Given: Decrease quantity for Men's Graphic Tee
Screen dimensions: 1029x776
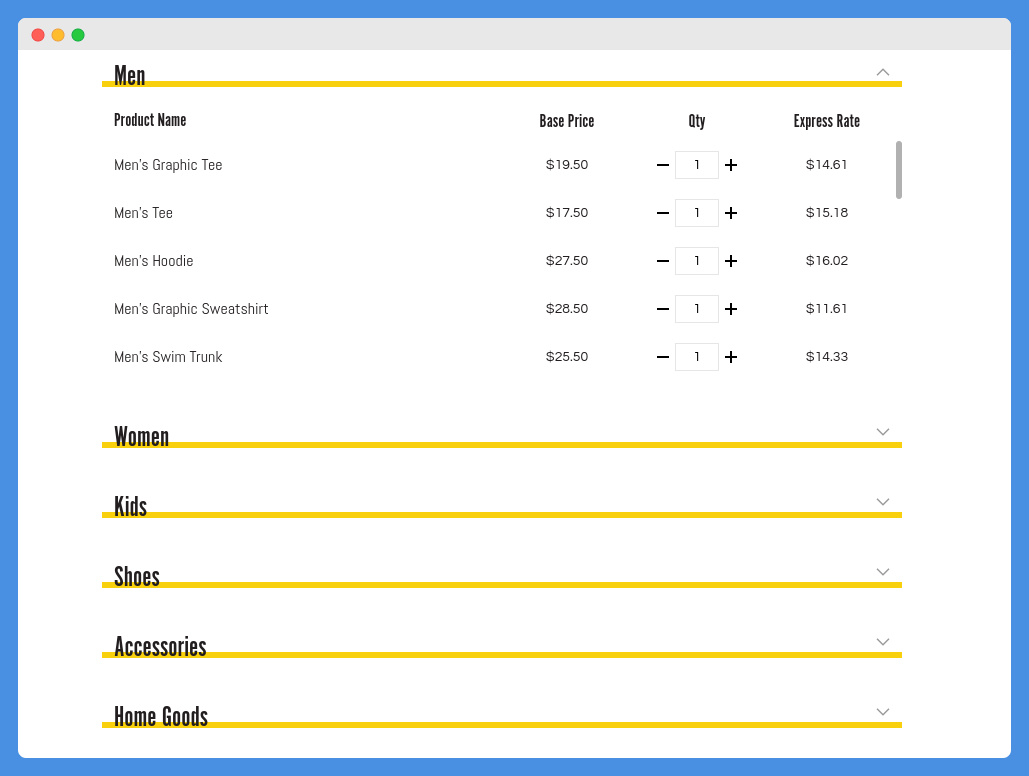Looking at the screenshot, I should [663, 165].
